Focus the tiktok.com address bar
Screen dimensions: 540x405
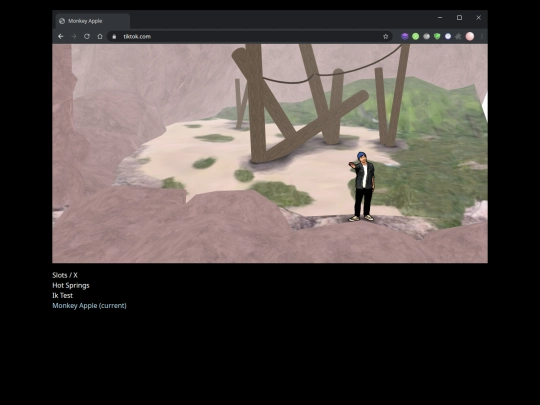click(x=251, y=37)
